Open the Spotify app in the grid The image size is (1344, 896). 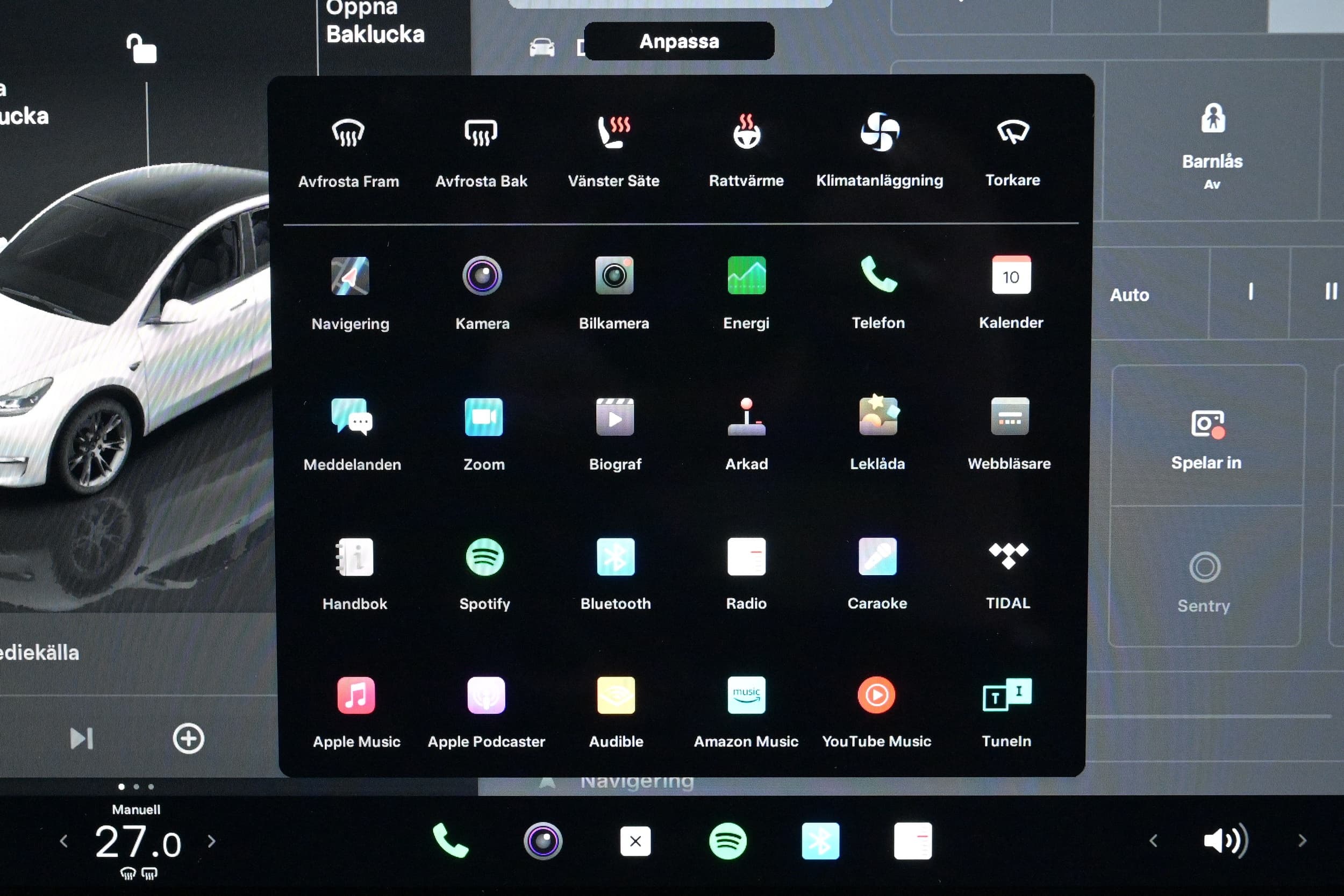484,558
